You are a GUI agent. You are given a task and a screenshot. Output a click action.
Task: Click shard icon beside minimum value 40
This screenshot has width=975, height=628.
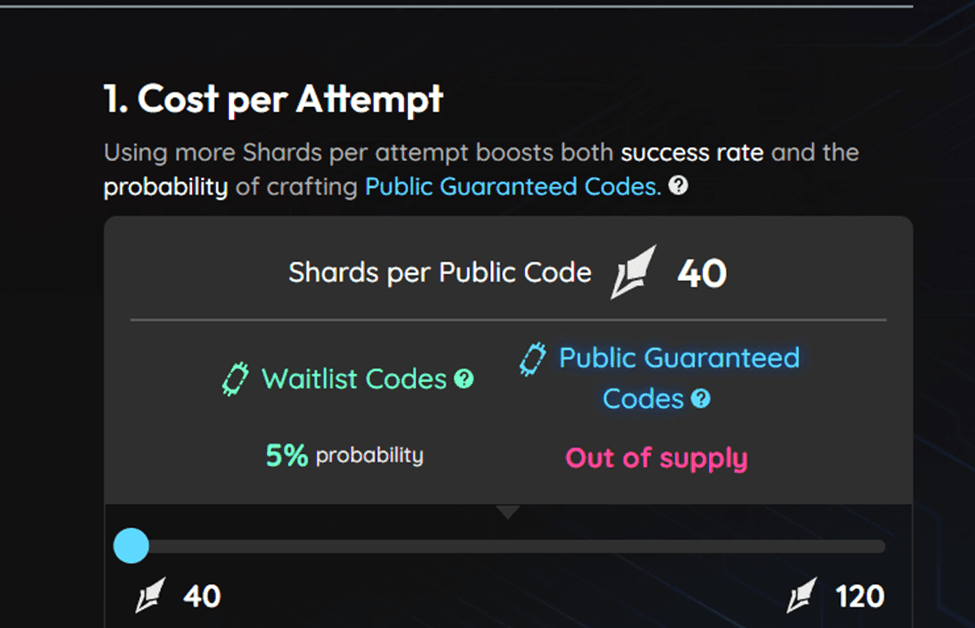pyautogui.click(x=150, y=595)
